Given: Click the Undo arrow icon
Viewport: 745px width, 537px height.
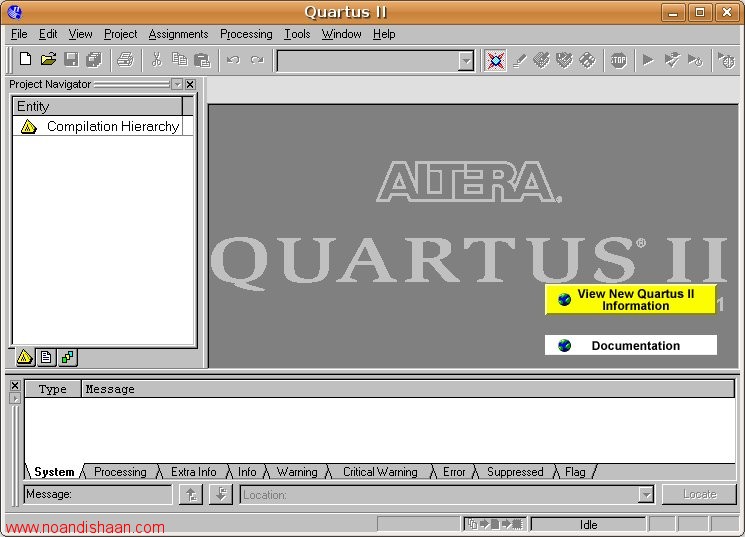Looking at the screenshot, I should click(233, 60).
